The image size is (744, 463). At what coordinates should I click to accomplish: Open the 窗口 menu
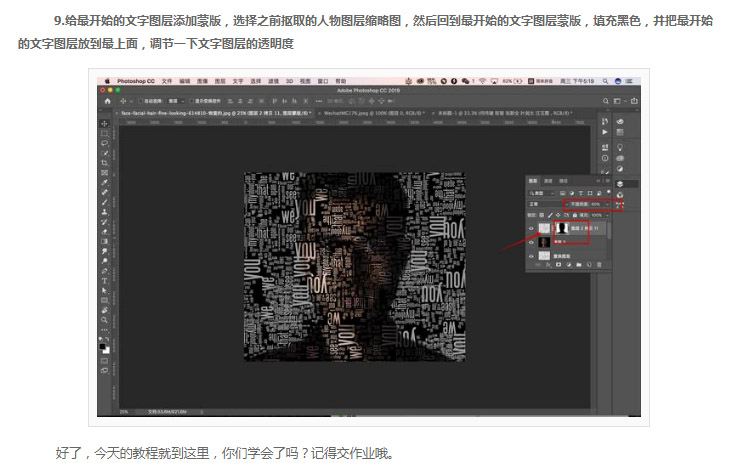click(323, 82)
